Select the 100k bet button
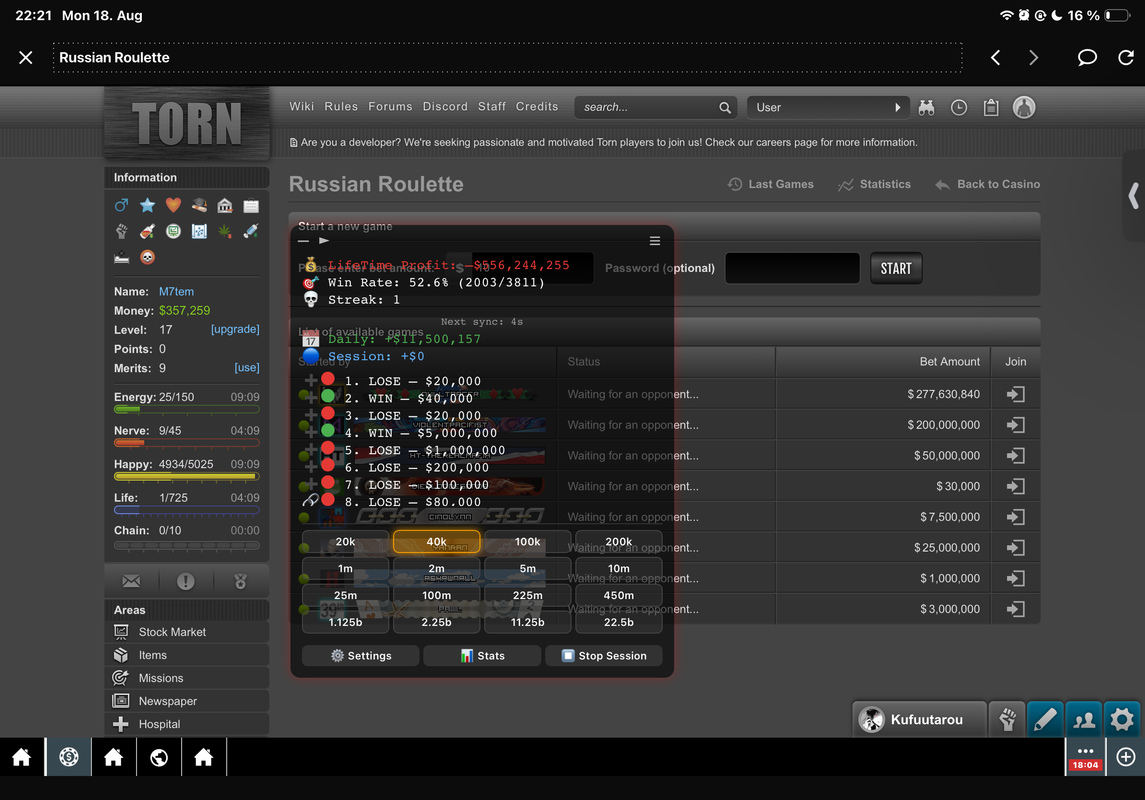Viewport: 1145px width, 800px height. (x=527, y=542)
